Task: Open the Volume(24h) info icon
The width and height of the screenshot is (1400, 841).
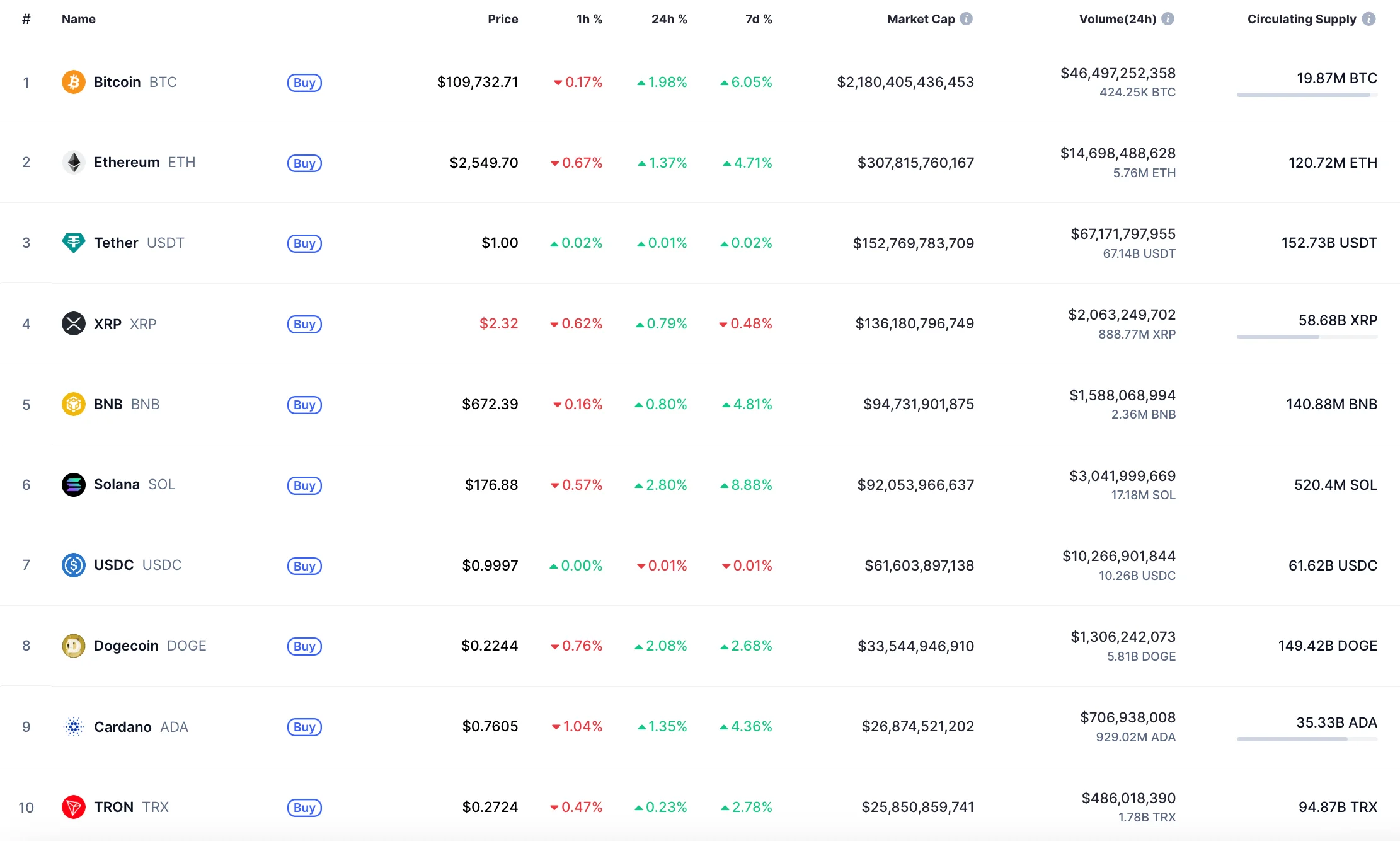Action: coord(1168,19)
